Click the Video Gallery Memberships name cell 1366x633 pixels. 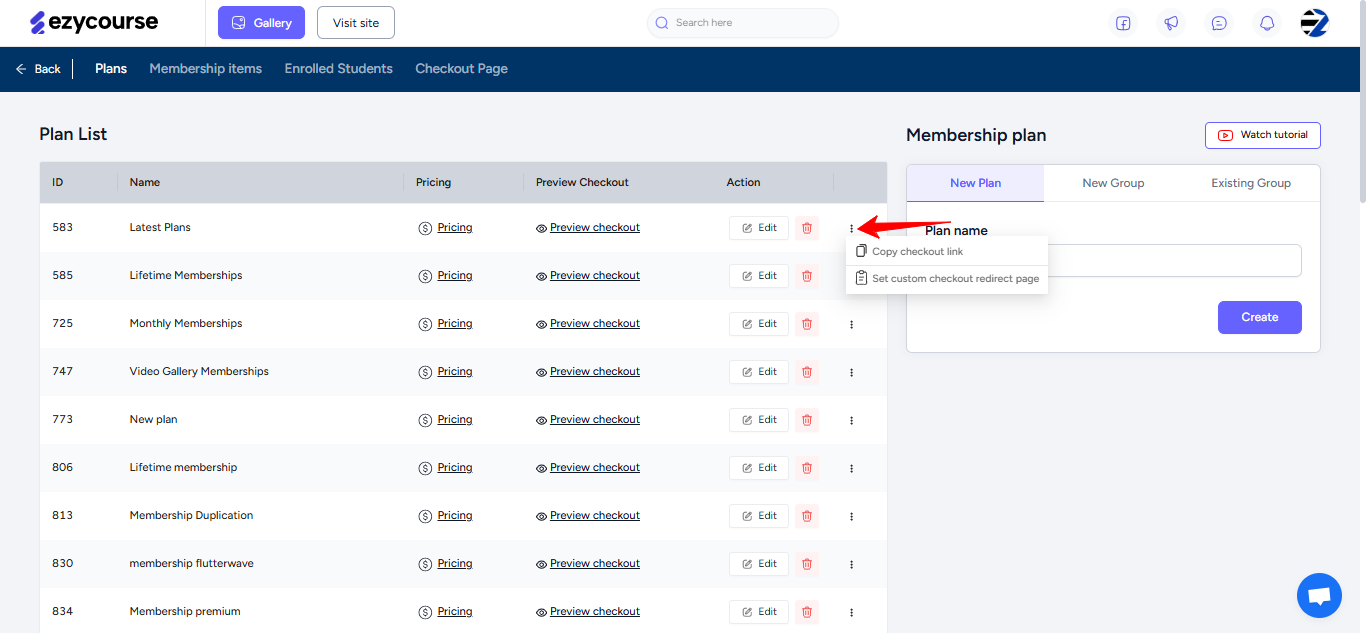[x=199, y=372]
